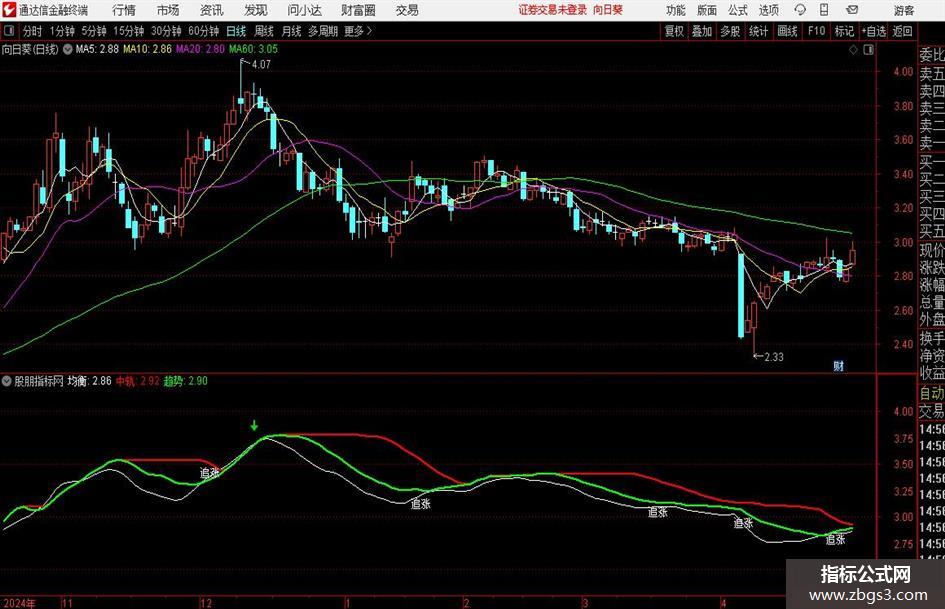This screenshot has width=945, height=609.
Task: Click the 趋势: 2.90 indicator value
Action: [186, 381]
